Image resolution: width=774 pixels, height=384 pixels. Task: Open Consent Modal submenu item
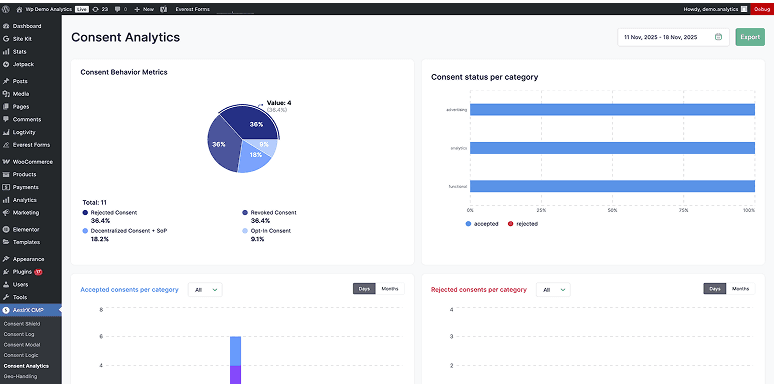[22, 345]
